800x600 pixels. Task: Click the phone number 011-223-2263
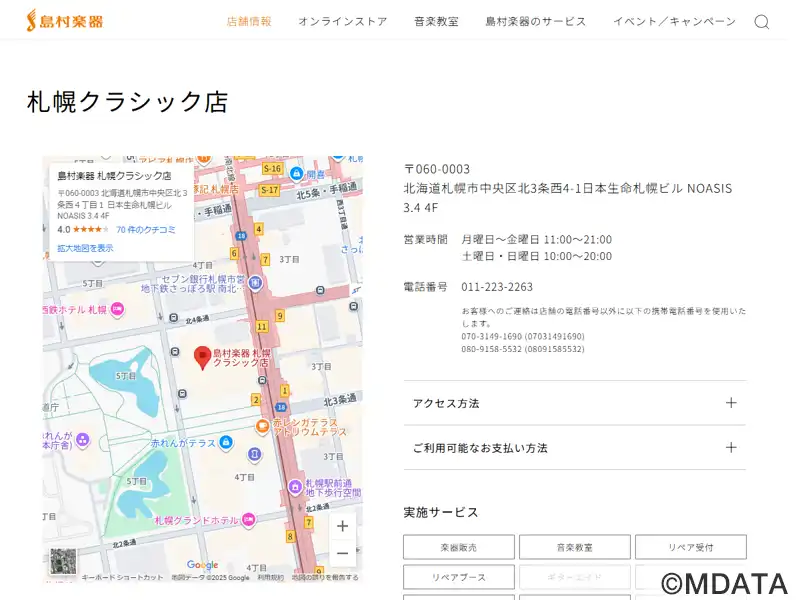(x=497, y=287)
